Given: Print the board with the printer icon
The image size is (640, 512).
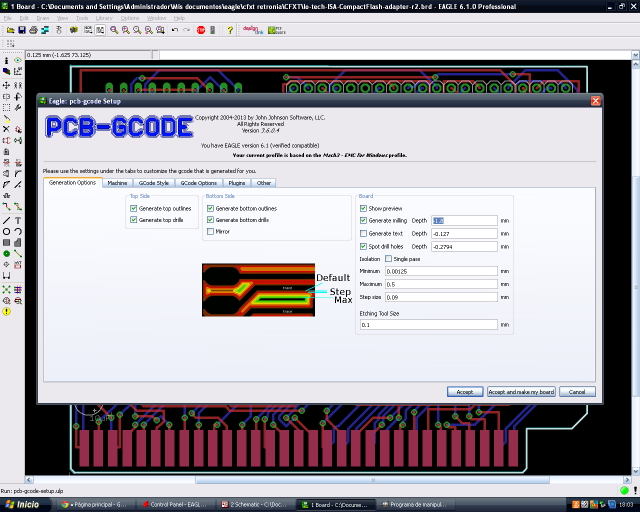Looking at the screenshot, I should (x=33, y=30).
